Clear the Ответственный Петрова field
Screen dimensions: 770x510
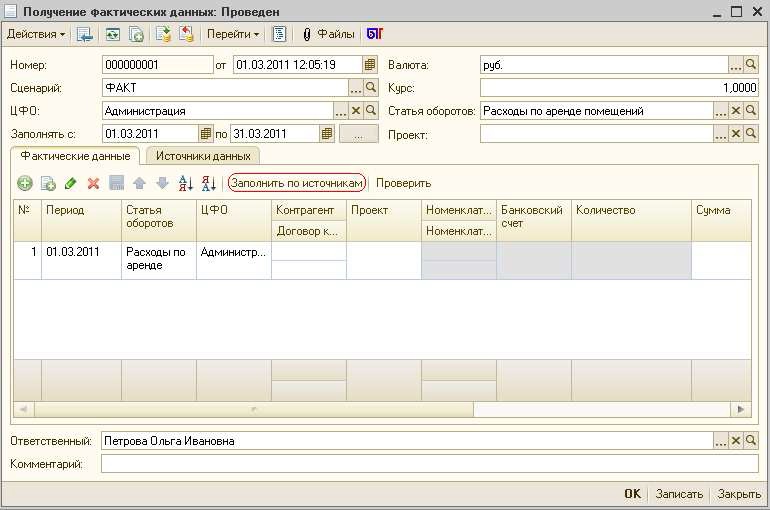736,441
